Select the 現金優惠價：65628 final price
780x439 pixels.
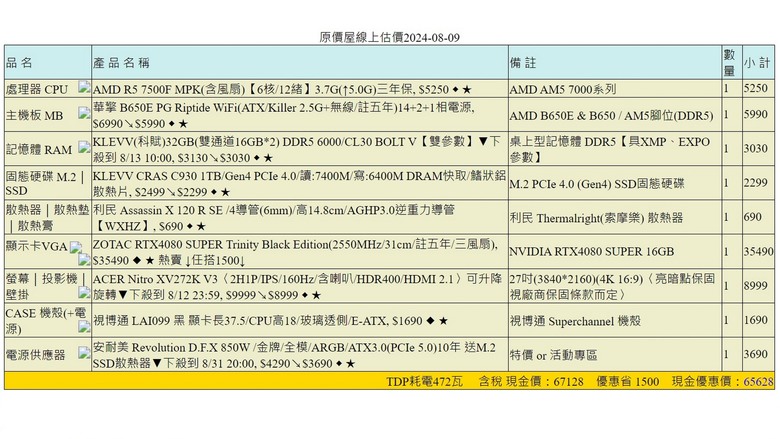(723, 381)
